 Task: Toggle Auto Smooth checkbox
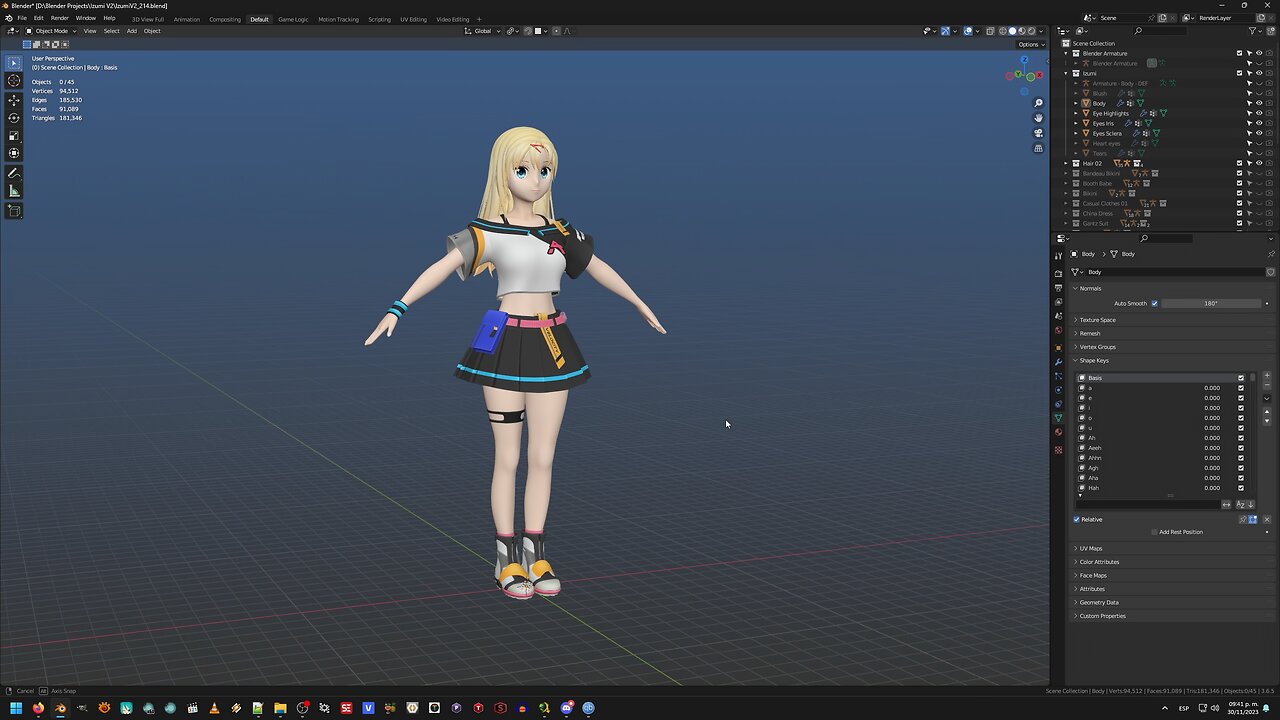[1154, 303]
